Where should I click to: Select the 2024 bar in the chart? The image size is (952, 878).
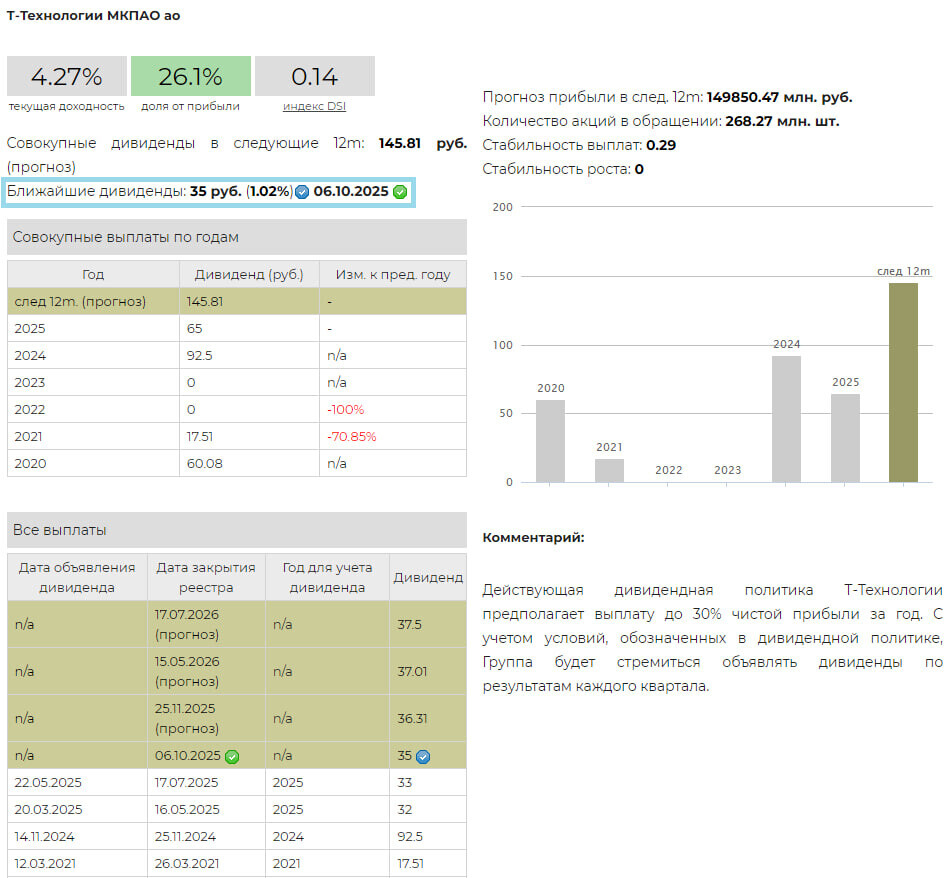click(786, 418)
